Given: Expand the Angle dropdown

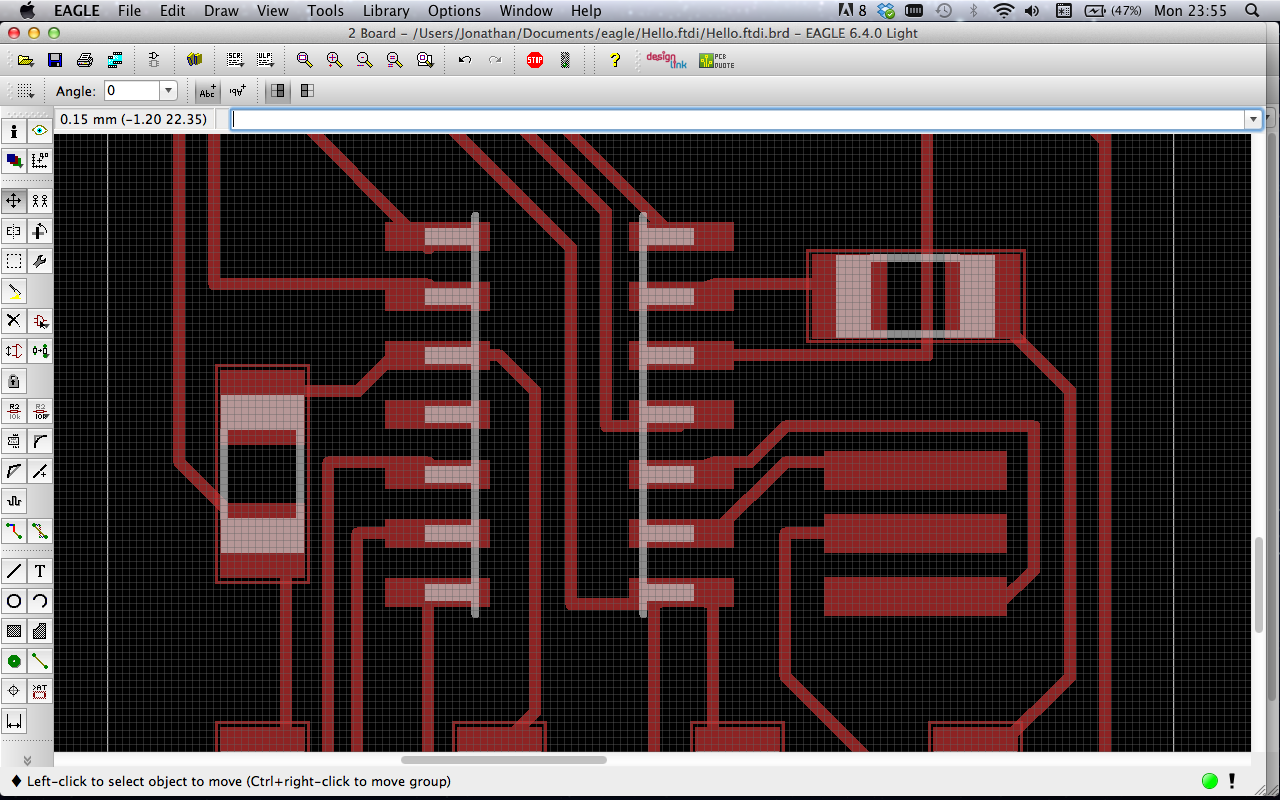Looking at the screenshot, I should [169, 91].
